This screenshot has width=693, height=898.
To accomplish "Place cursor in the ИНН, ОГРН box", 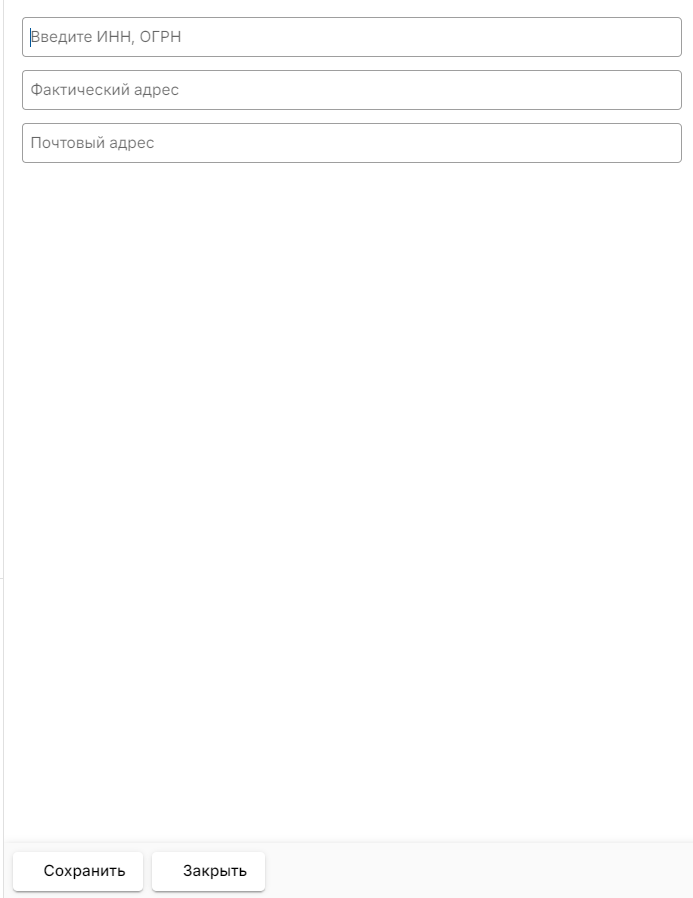I will point(352,37).
